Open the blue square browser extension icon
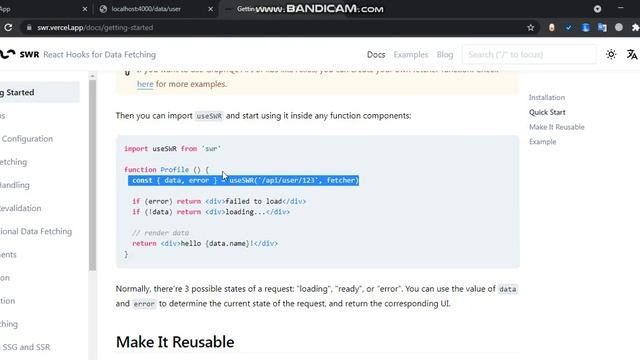640x360 pixels. [x=585, y=28]
